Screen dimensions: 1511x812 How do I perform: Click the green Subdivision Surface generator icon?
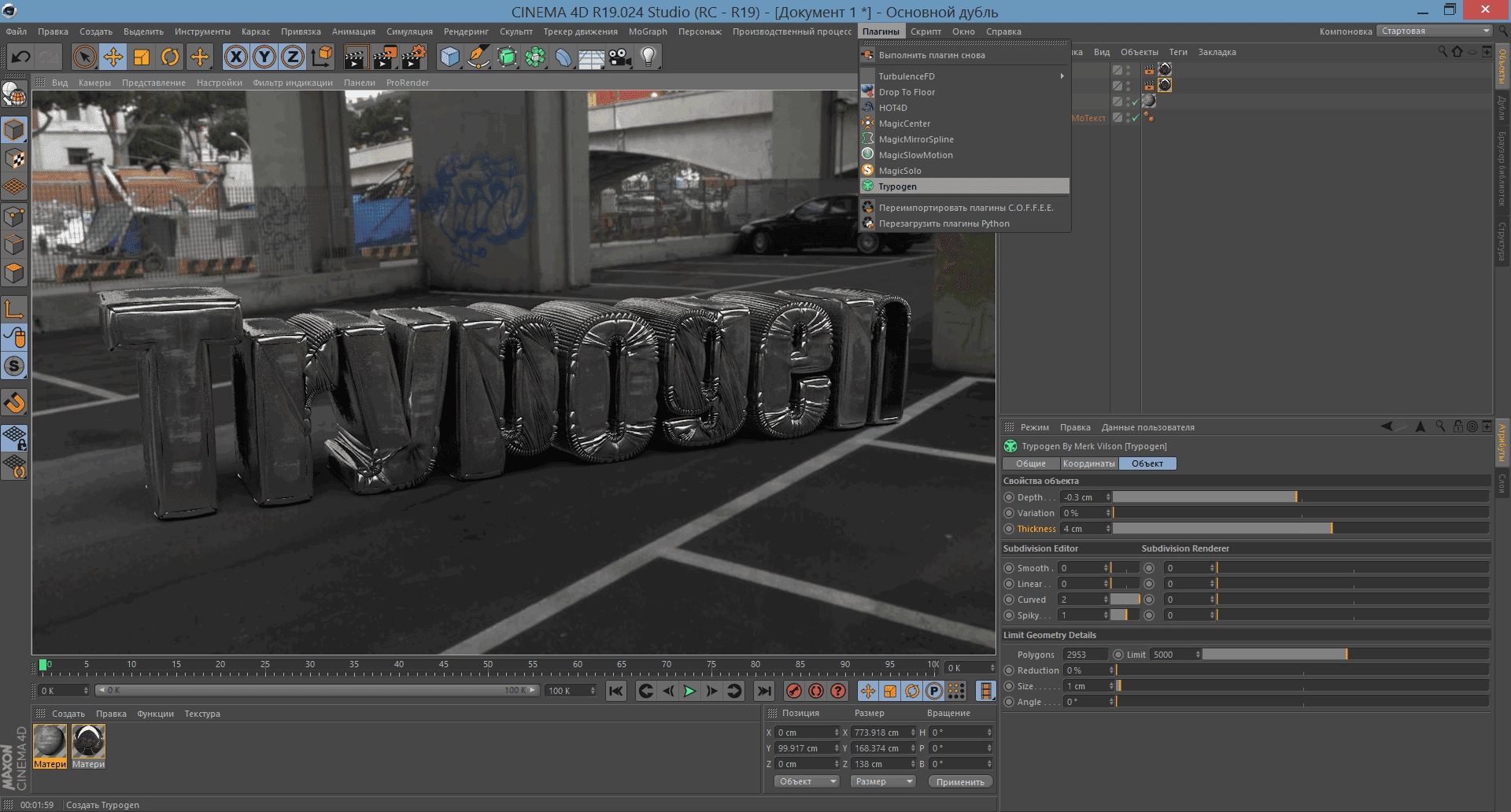507,57
